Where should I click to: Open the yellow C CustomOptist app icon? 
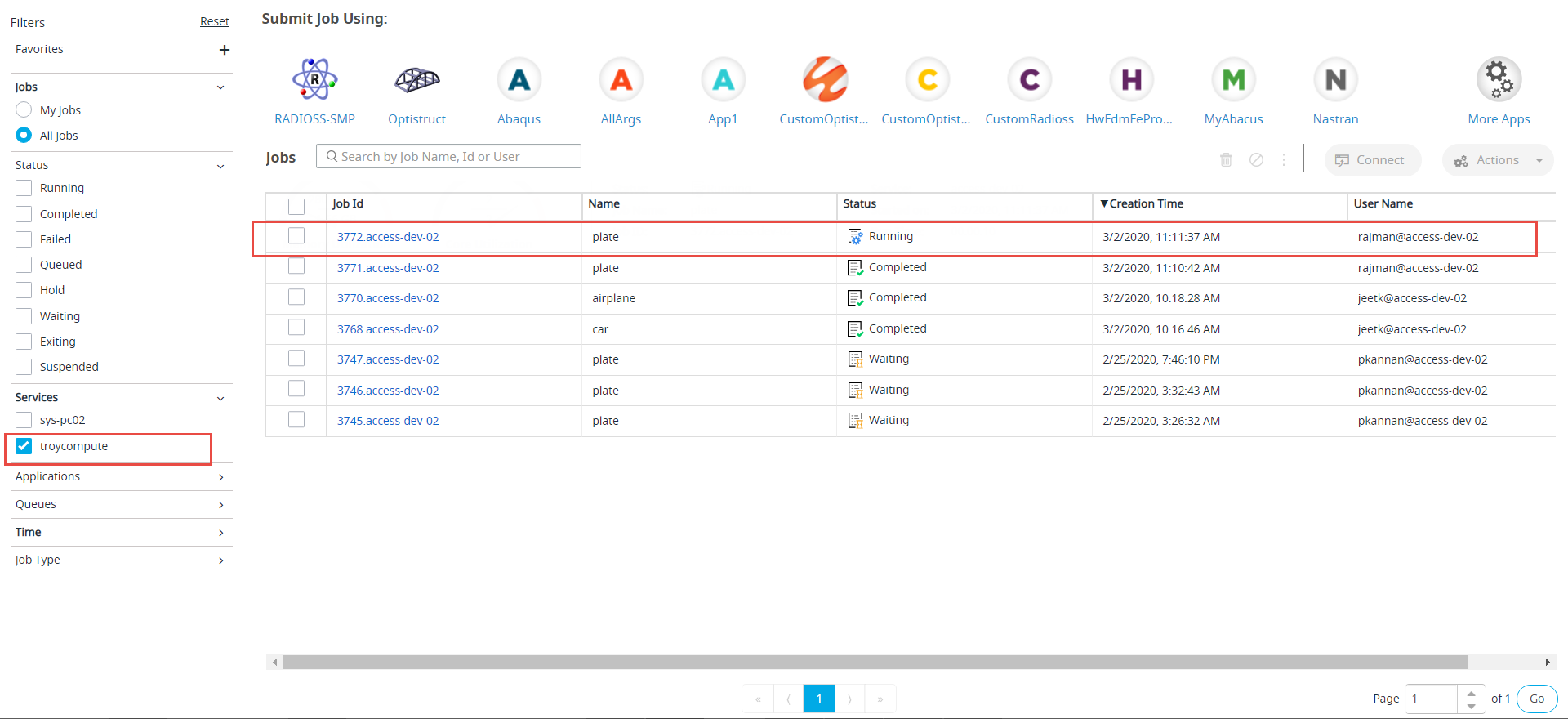(x=928, y=79)
